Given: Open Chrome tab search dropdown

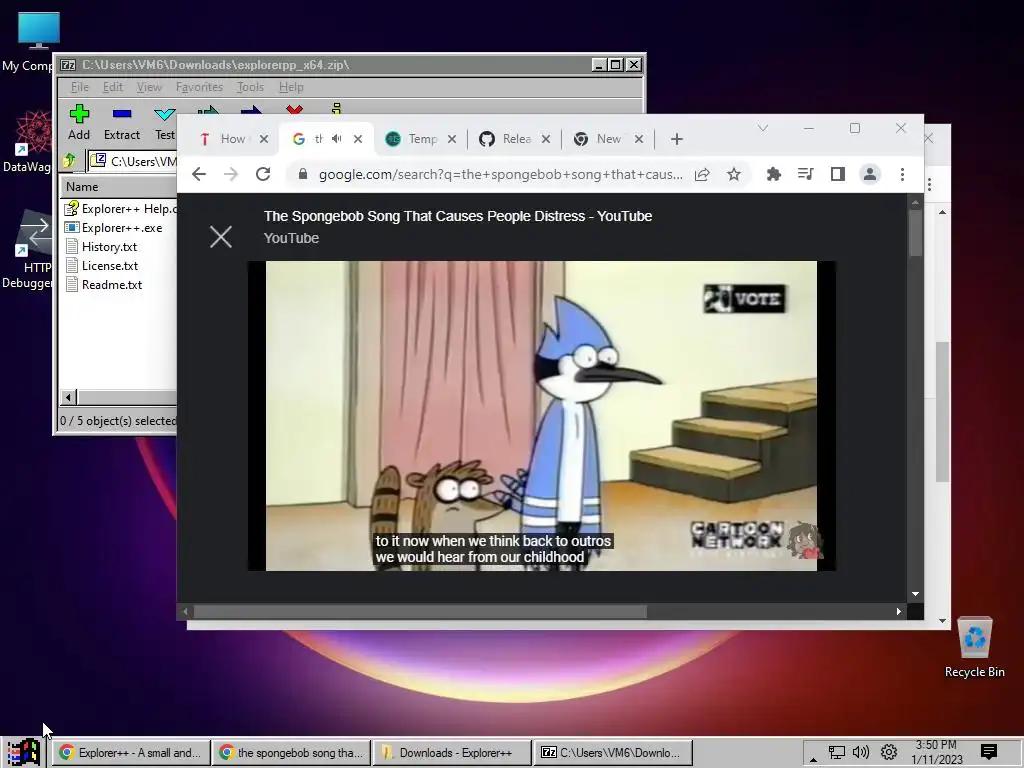Looking at the screenshot, I should [x=763, y=128].
